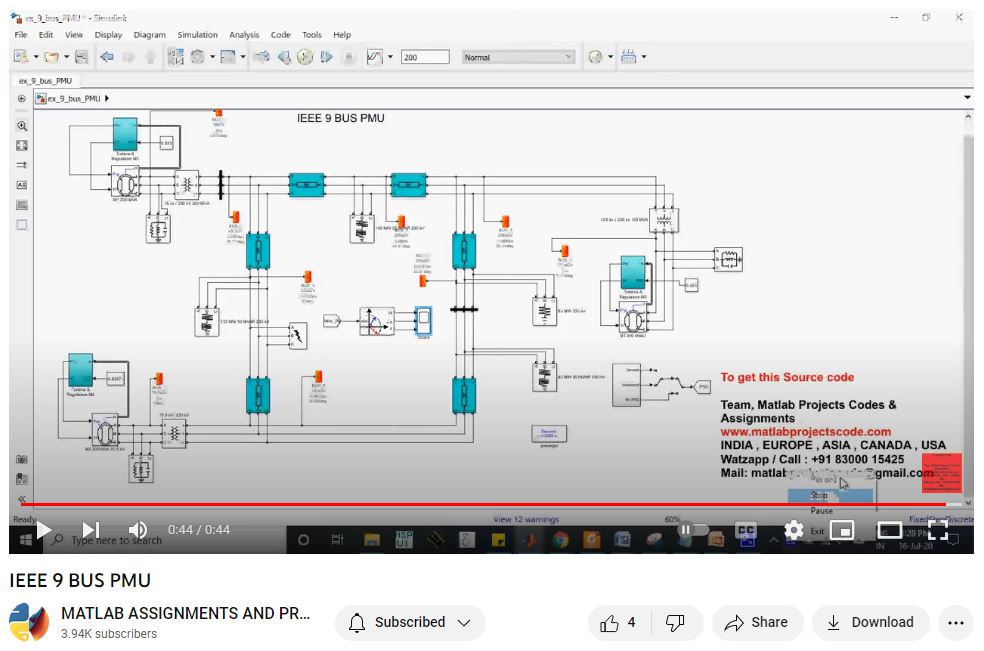The image size is (984, 651).
Task: Dislike the video with thumbs down
Action: point(676,623)
